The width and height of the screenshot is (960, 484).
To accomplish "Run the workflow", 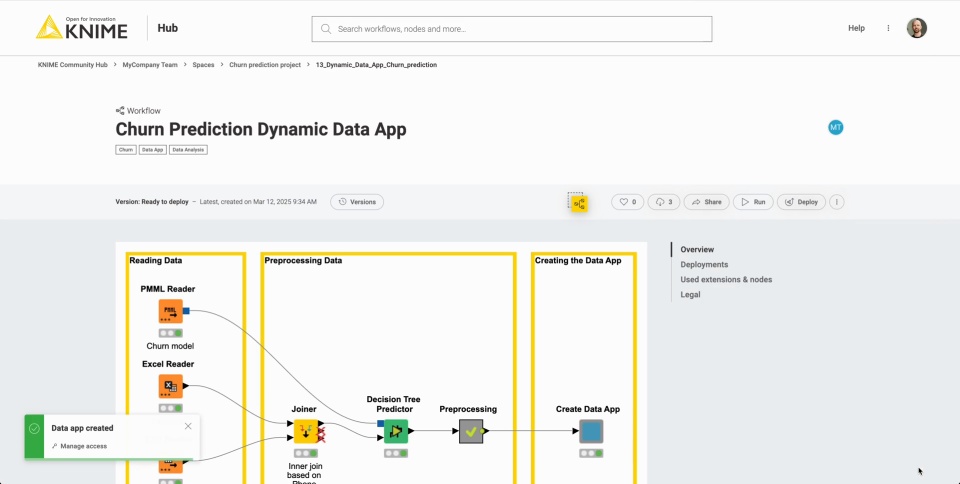I will 753,202.
